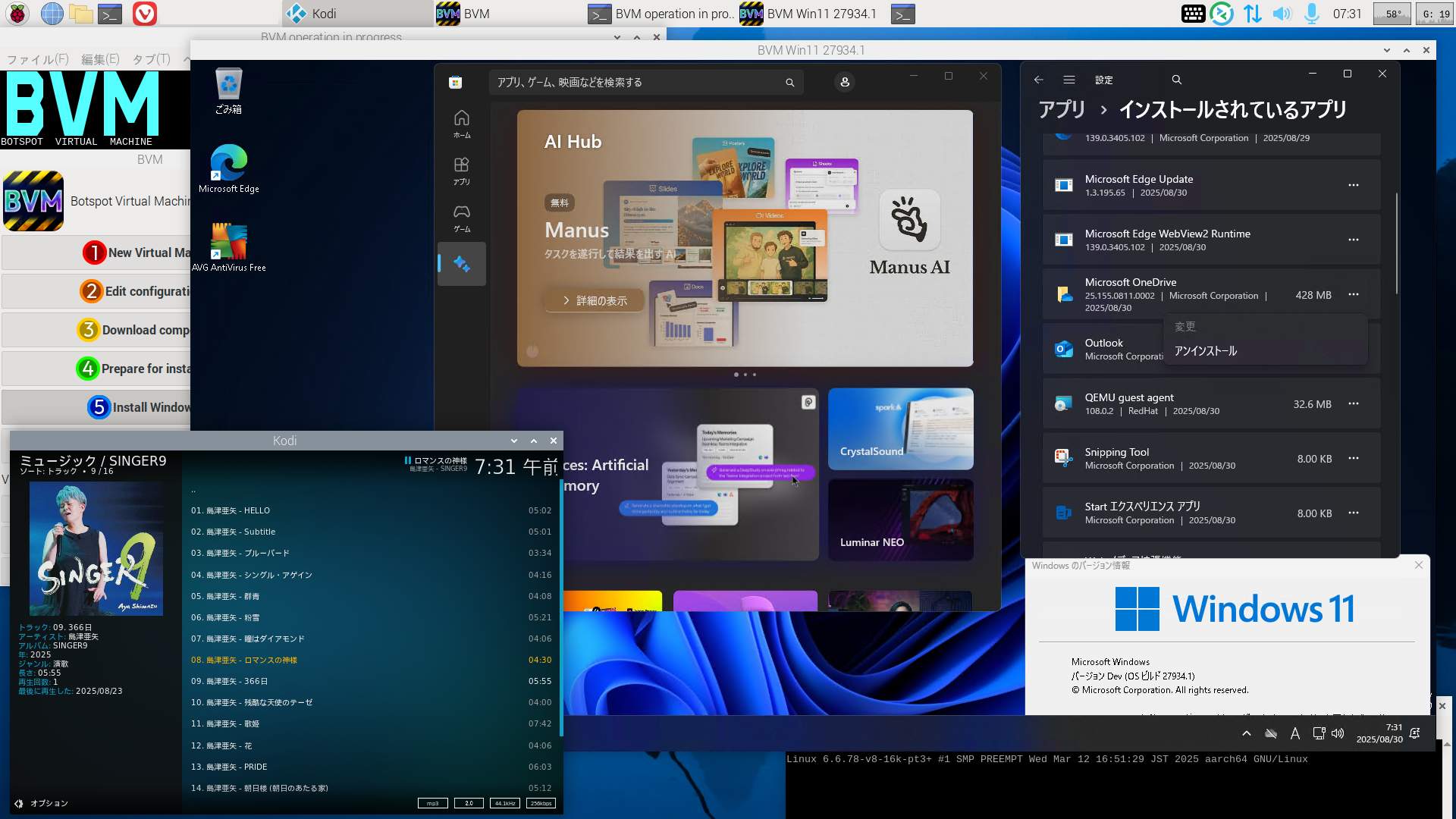Open Apps section in Microsoft Store sidebar
The width and height of the screenshot is (1456, 819).
click(x=462, y=171)
